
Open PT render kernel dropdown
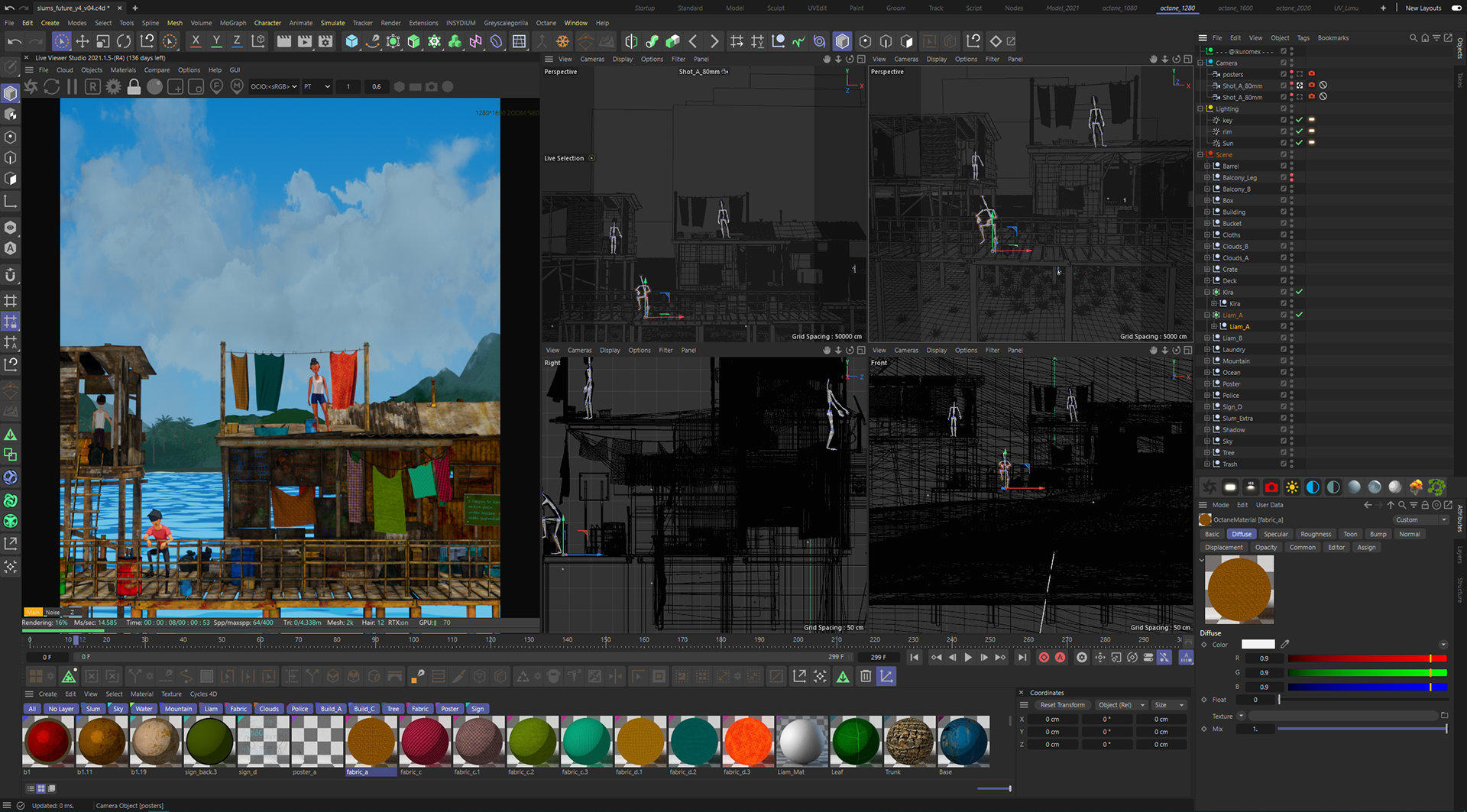click(317, 86)
